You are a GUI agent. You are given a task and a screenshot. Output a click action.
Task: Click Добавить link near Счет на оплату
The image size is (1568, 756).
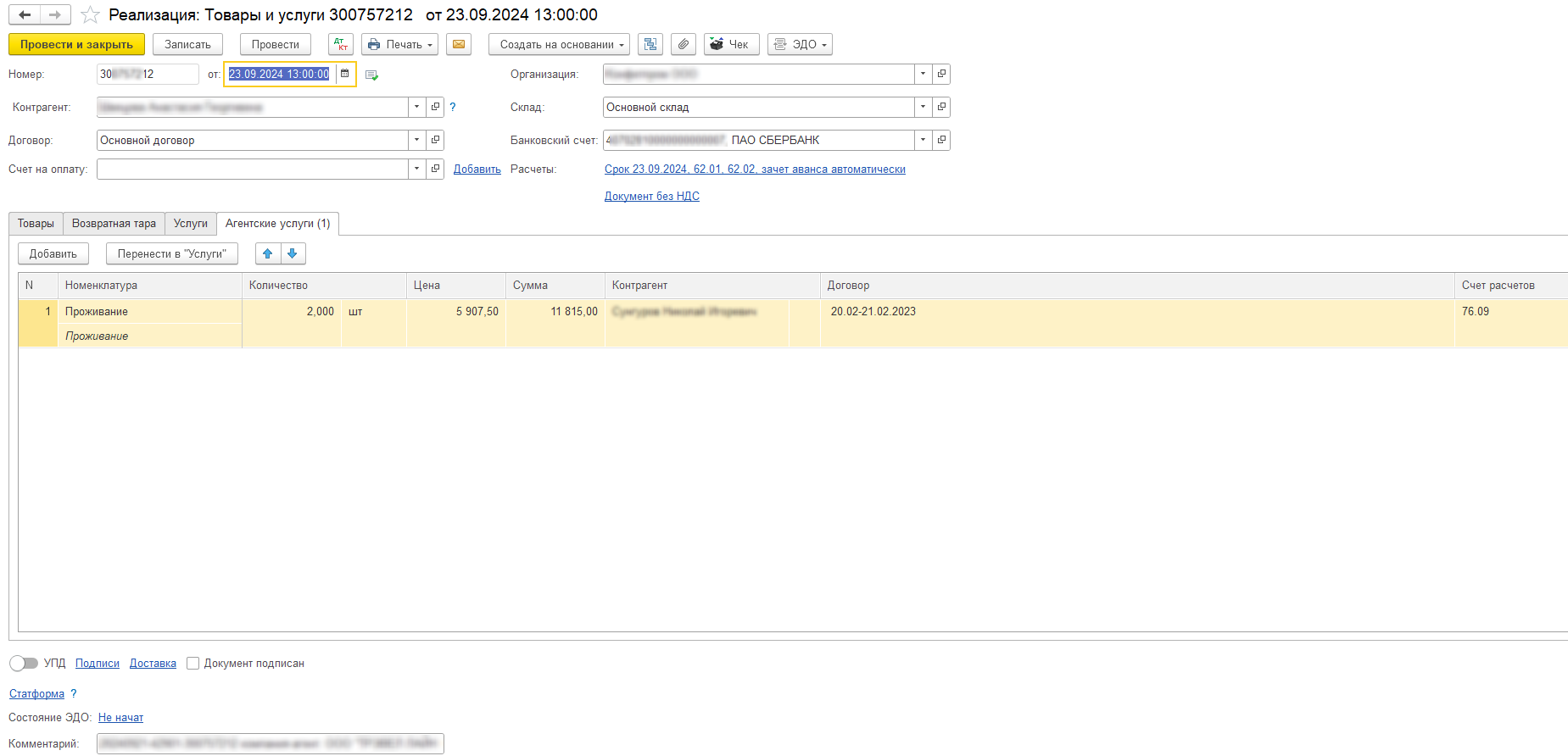click(x=477, y=169)
